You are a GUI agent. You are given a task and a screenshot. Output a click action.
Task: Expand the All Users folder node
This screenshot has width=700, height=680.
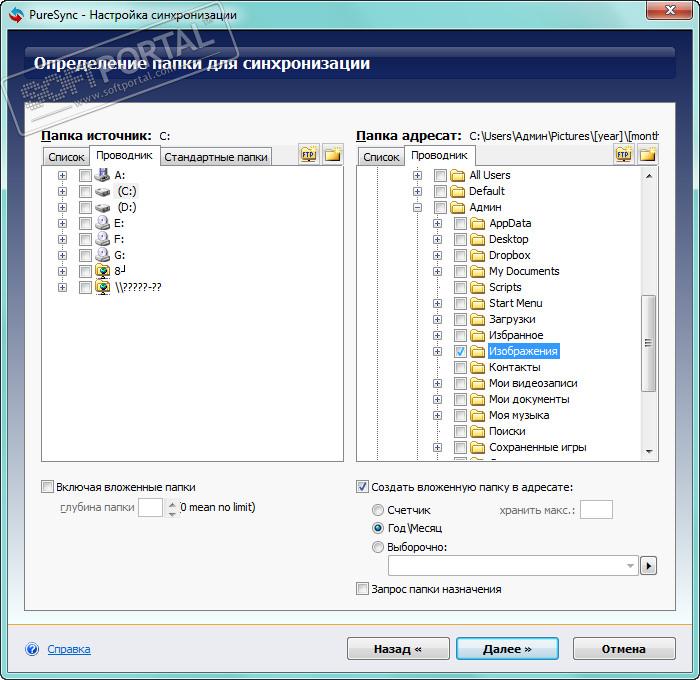point(417,175)
